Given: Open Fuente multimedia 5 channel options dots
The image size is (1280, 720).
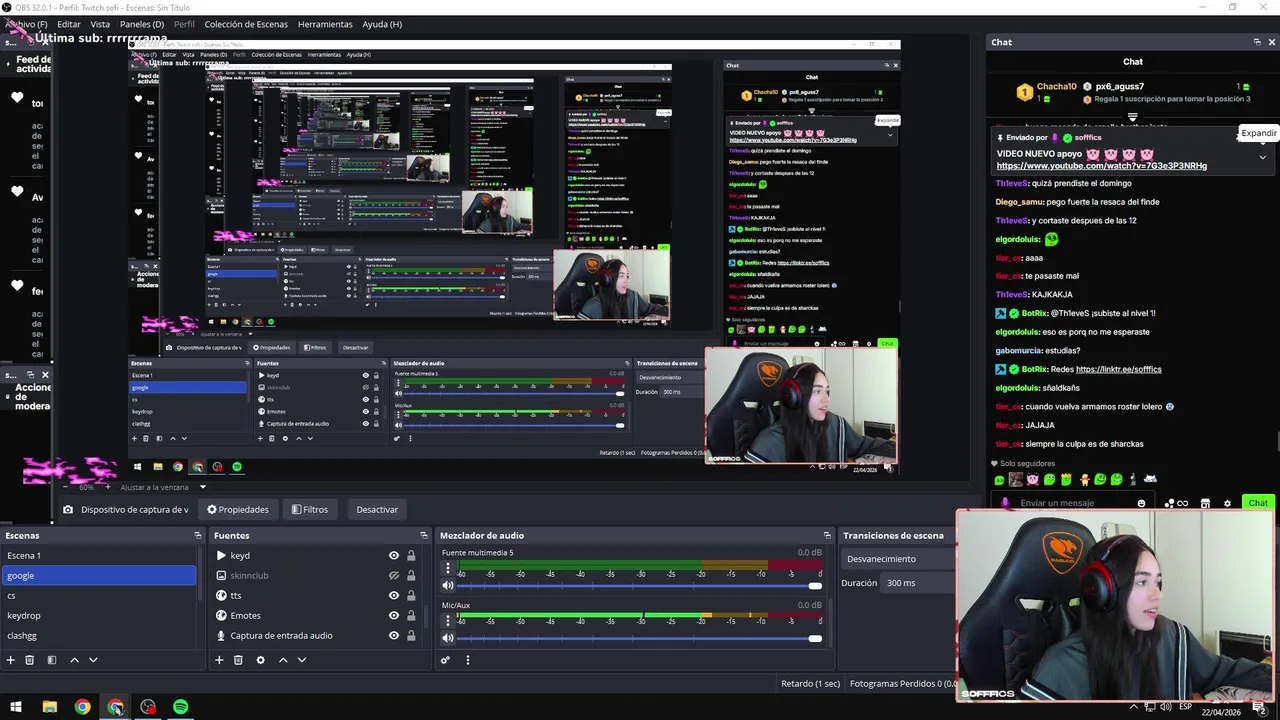Looking at the screenshot, I should 447,568.
